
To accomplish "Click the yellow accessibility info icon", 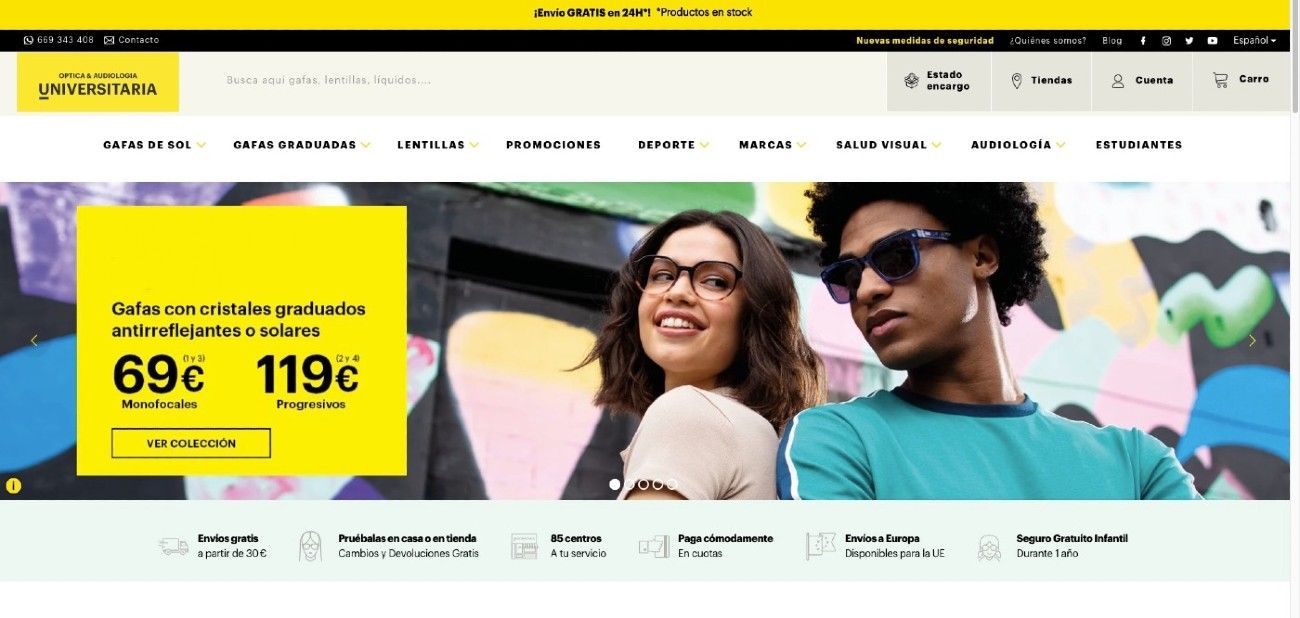I will 13,486.
